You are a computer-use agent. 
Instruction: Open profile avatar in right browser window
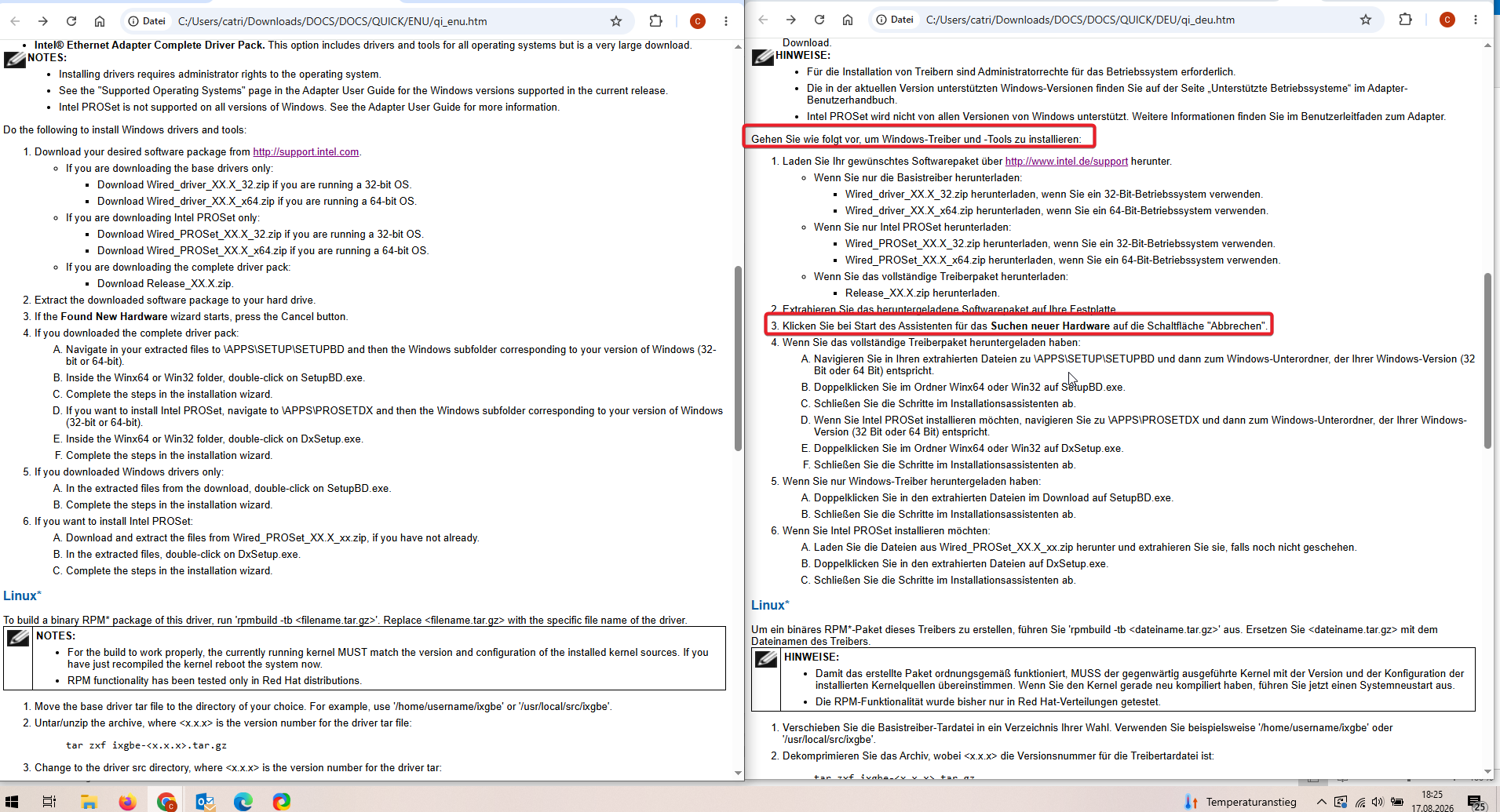[1447, 20]
